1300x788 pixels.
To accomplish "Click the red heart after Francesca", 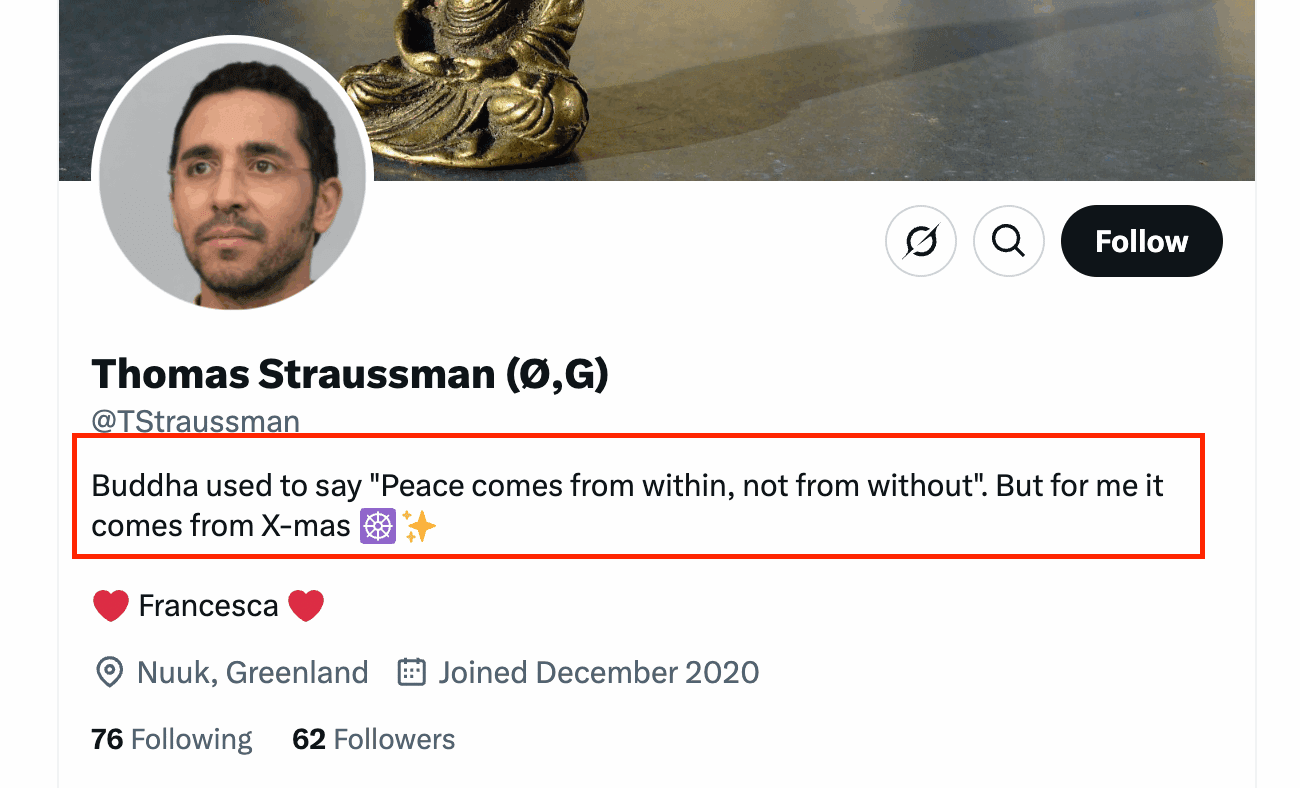I will [x=306, y=606].
